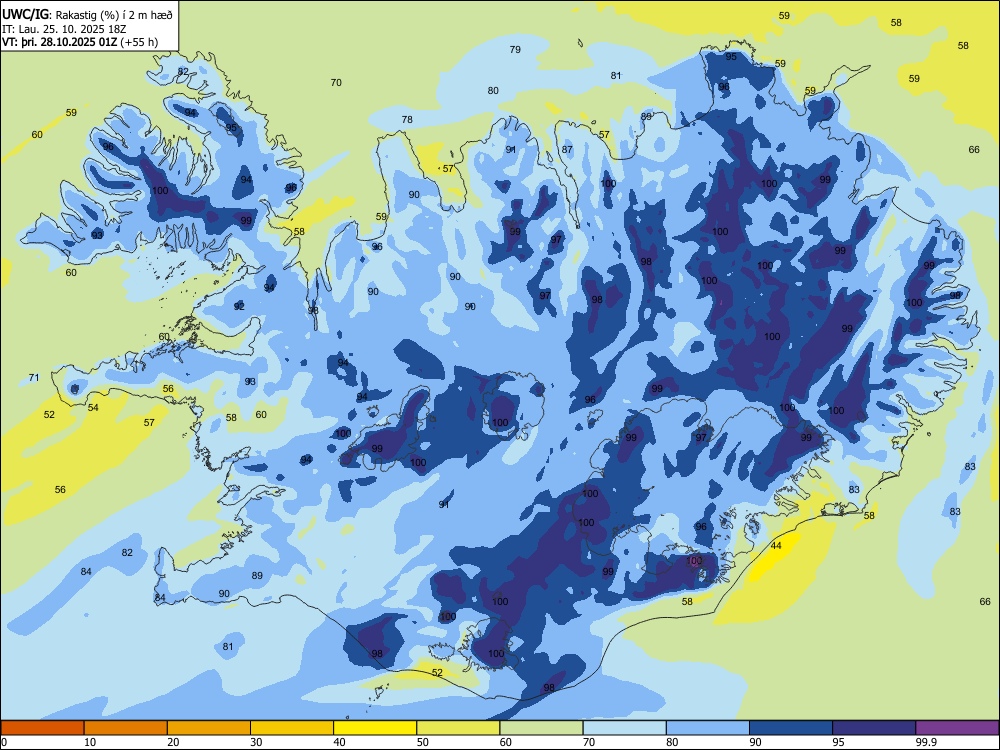The height and width of the screenshot is (750, 1000).
Task: Select the map value '79' near the top
Action: pos(515,49)
